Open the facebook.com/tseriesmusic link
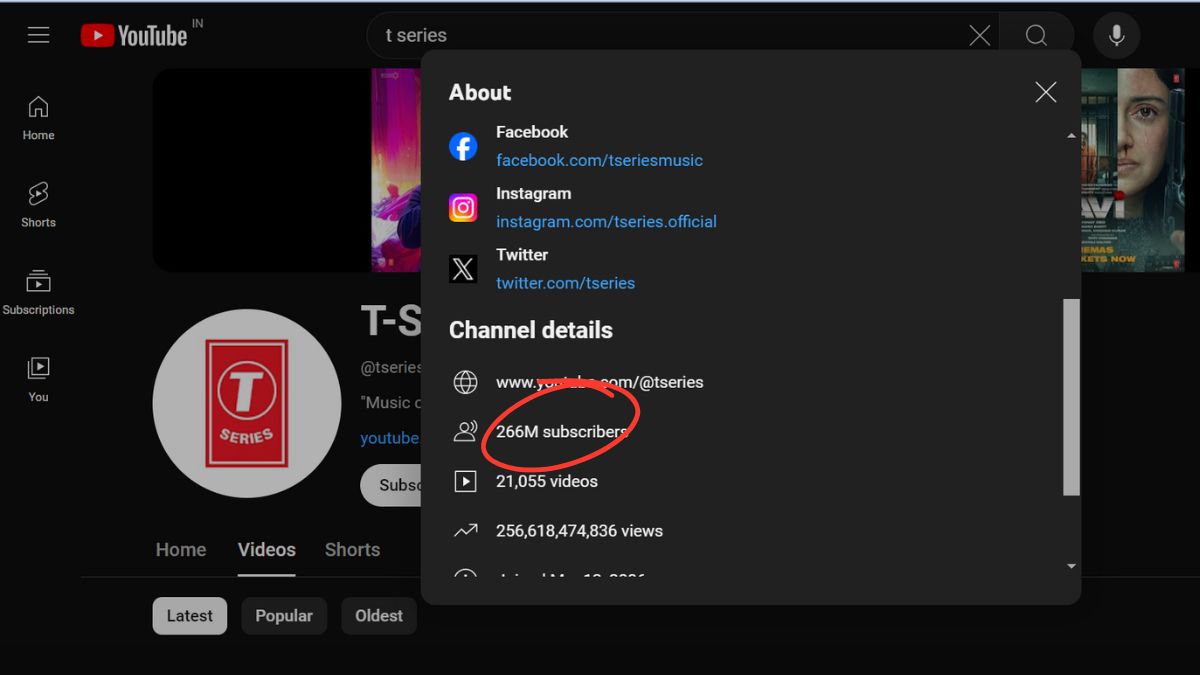 [599, 160]
